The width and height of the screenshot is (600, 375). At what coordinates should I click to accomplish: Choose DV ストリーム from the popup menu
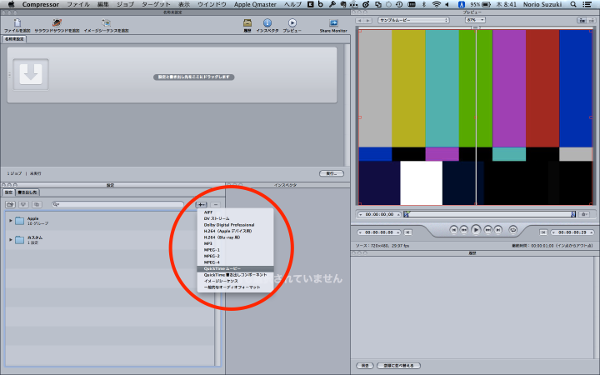point(235,218)
